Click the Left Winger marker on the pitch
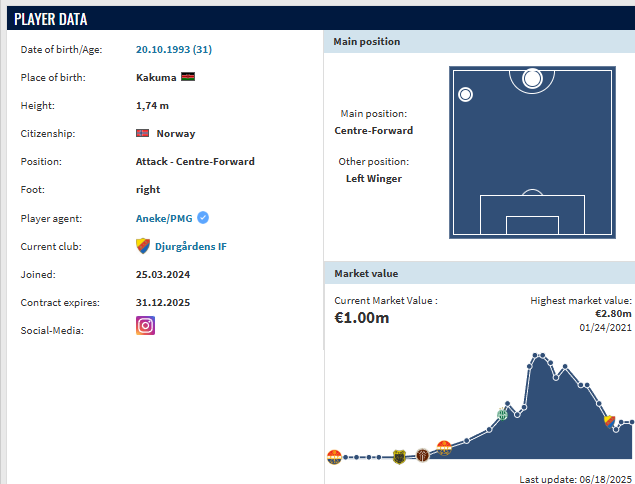 465,95
